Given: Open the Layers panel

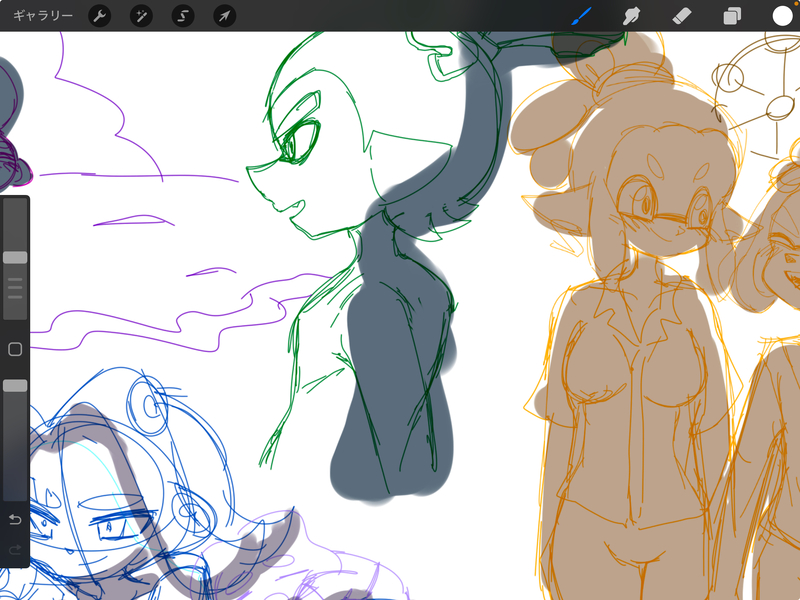Looking at the screenshot, I should 732,16.
